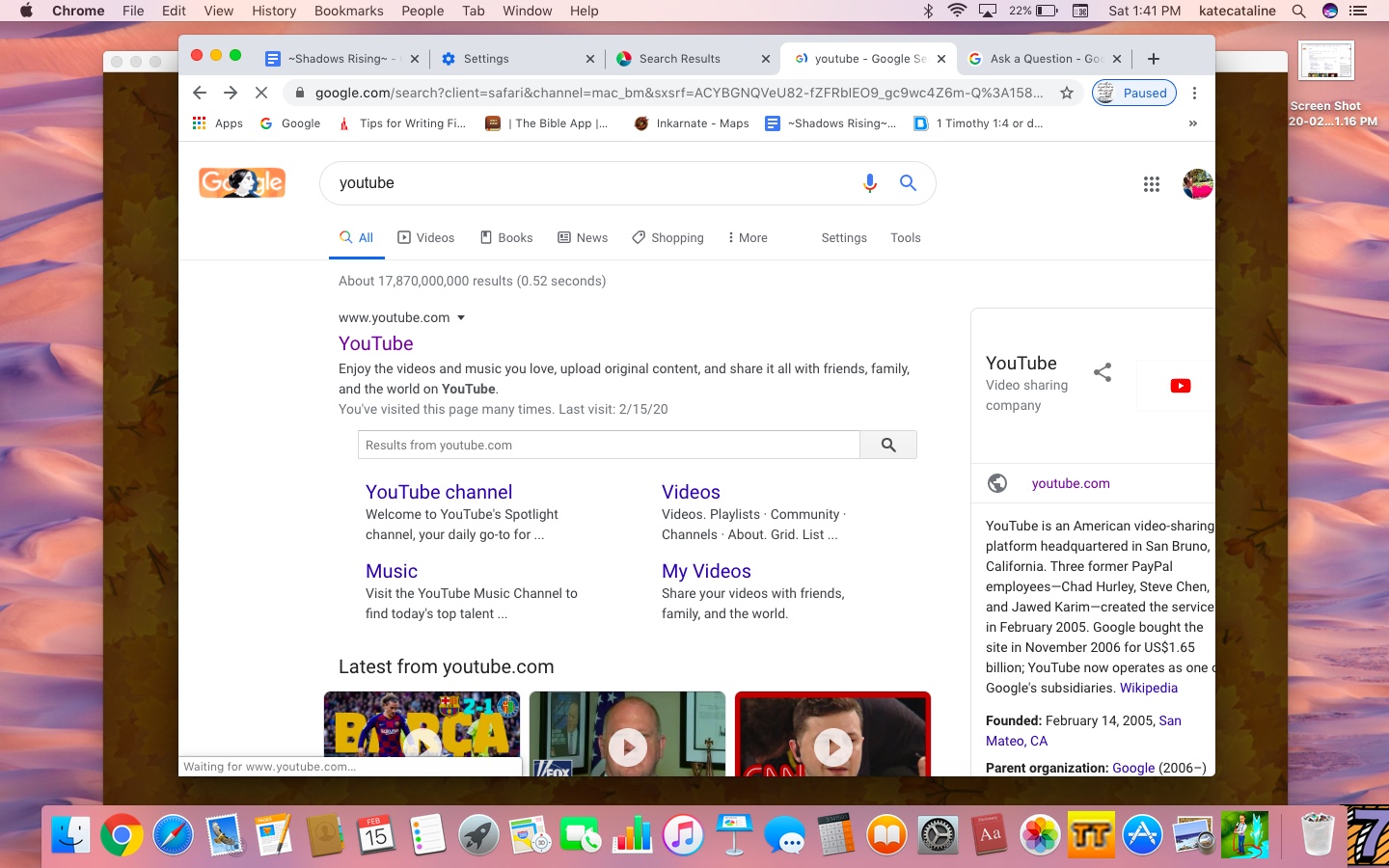Bookmark this page with the star icon
Screen dimensions: 1389x868
point(1066,93)
